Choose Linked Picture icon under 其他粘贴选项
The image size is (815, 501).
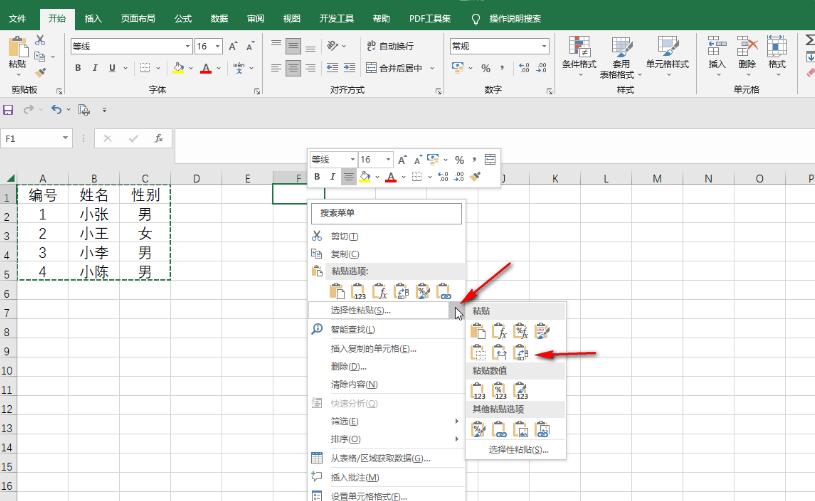click(x=542, y=429)
